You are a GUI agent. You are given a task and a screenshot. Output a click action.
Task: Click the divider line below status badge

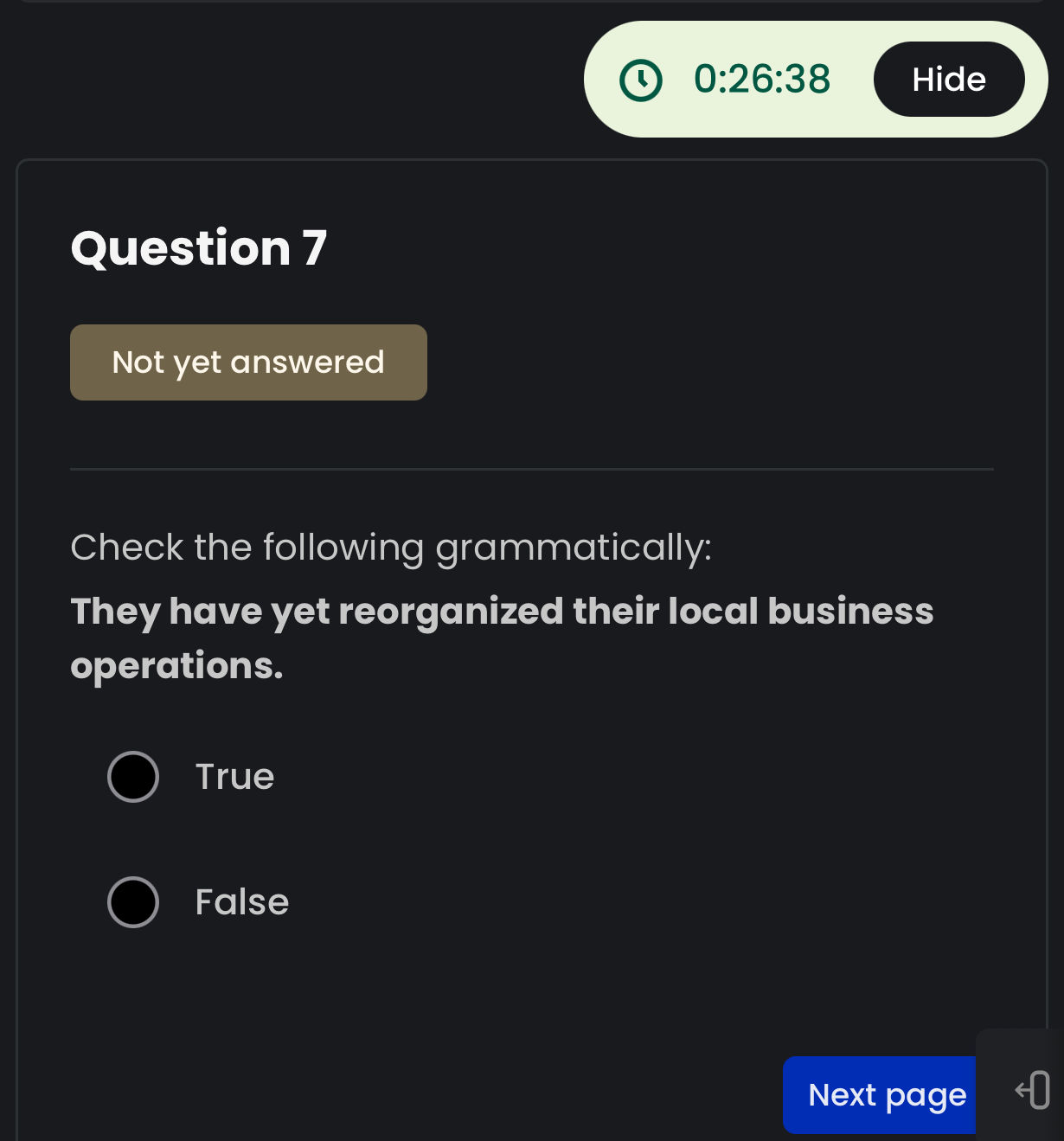click(x=531, y=469)
